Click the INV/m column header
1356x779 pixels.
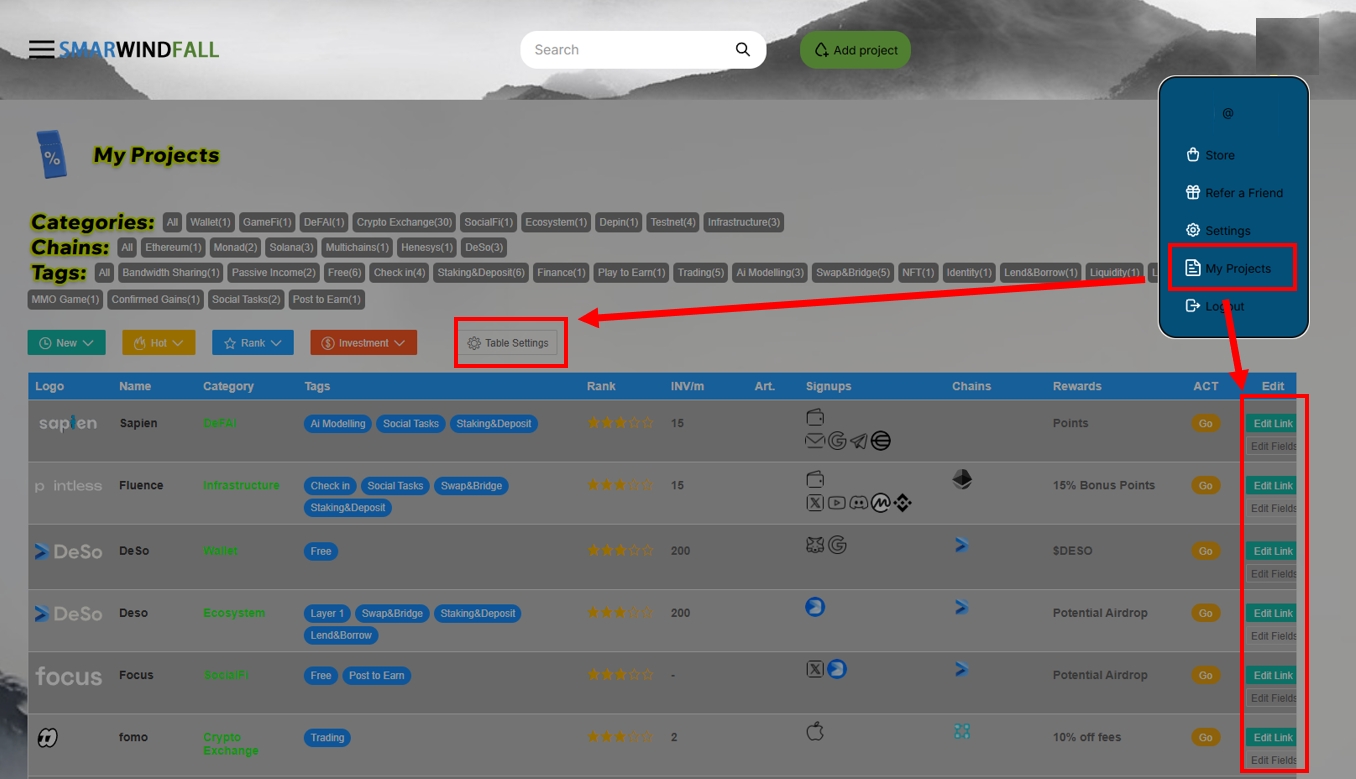pos(687,386)
